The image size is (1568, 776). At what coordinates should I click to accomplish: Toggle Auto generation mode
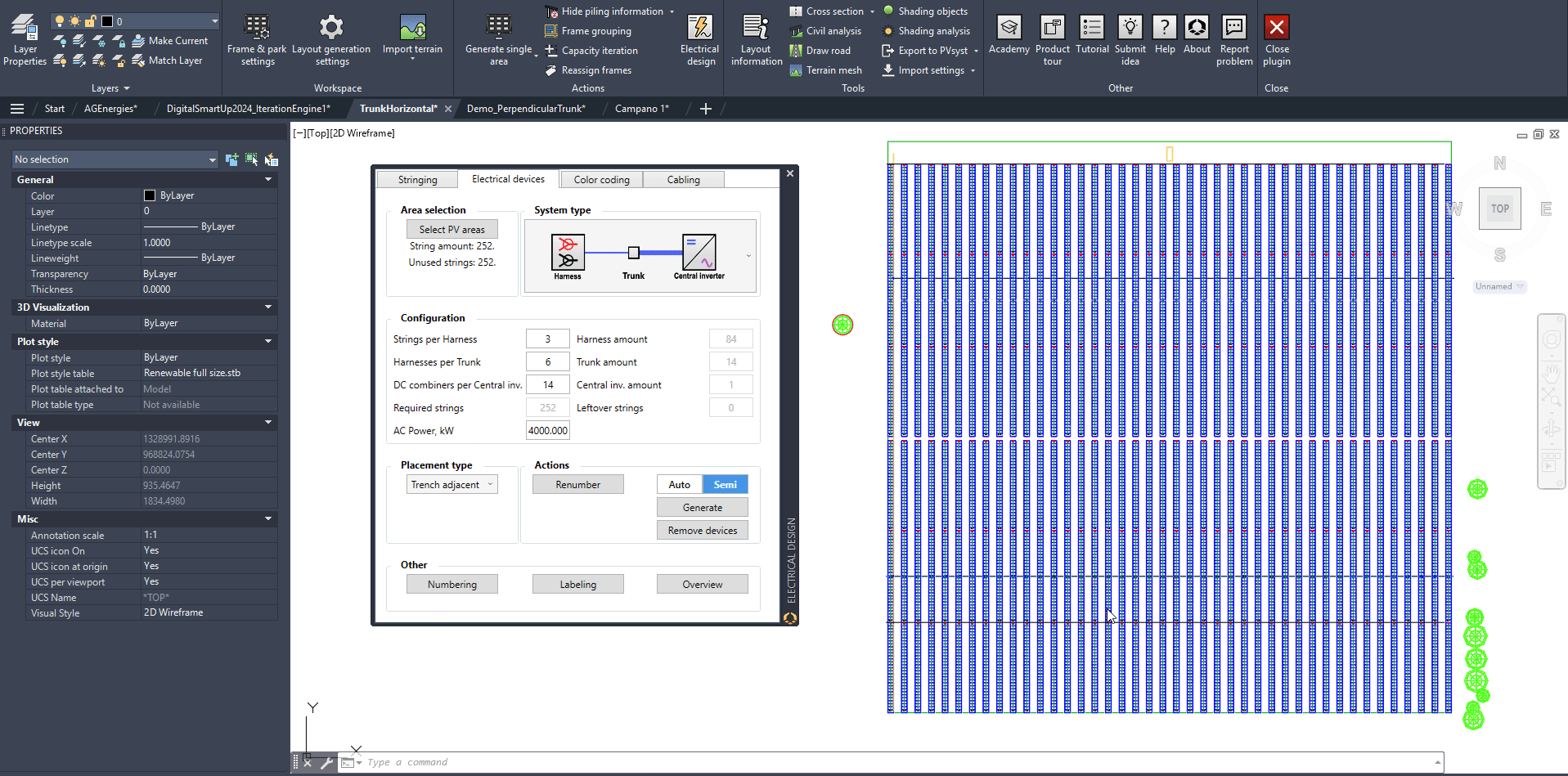679,485
